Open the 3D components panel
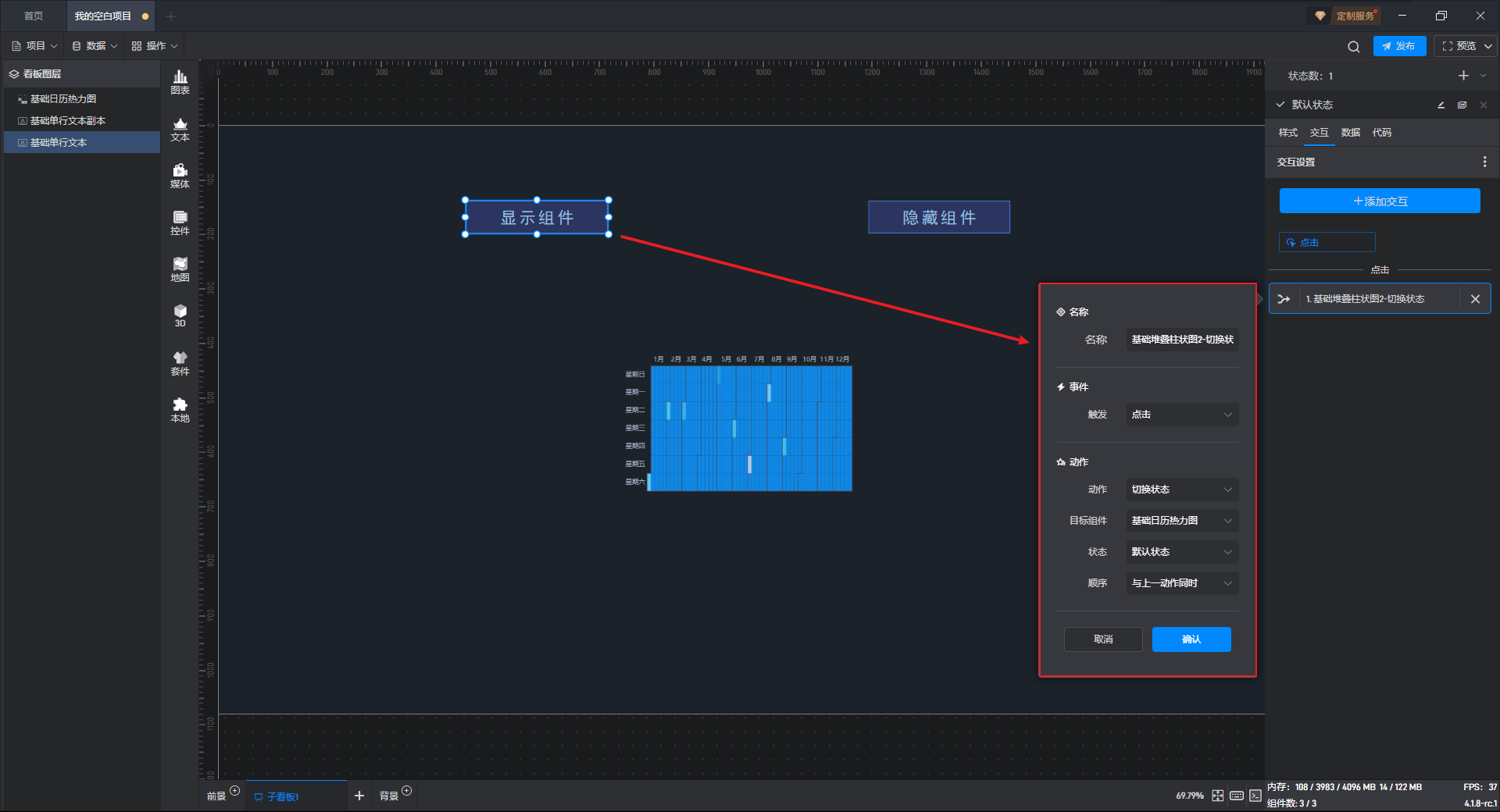1500x812 pixels. (x=180, y=315)
